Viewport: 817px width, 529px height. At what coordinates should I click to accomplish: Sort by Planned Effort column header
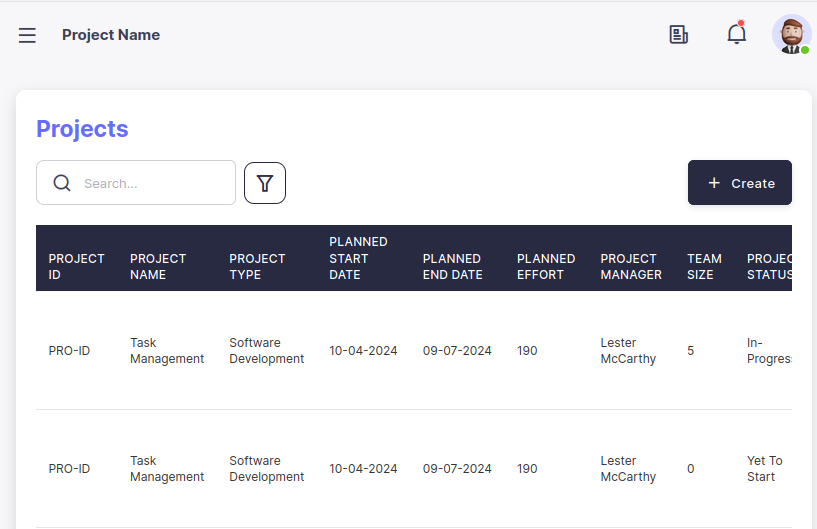(546, 266)
